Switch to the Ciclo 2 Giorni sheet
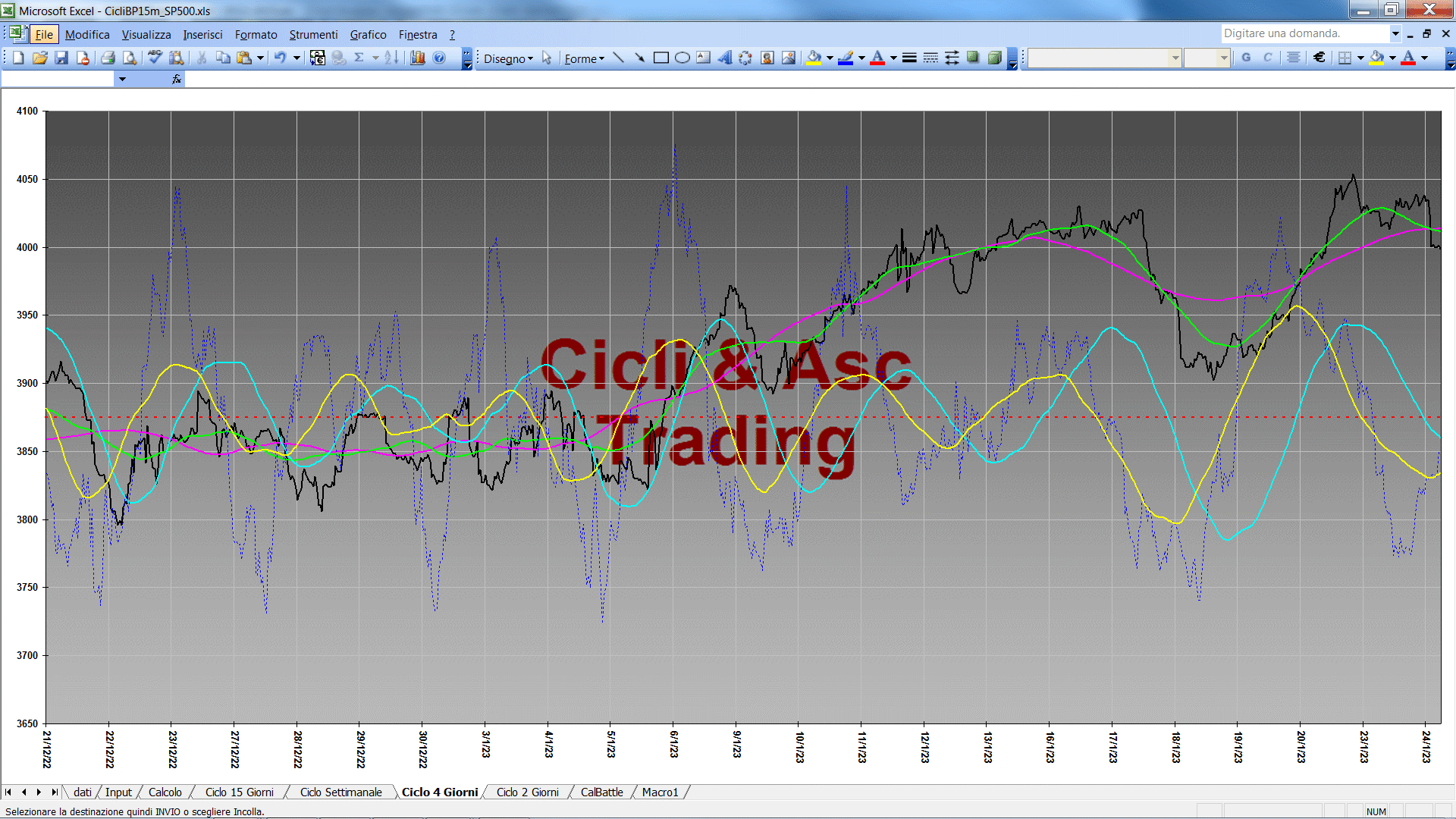This screenshot has height=819, width=1456. click(x=527, y=792)
